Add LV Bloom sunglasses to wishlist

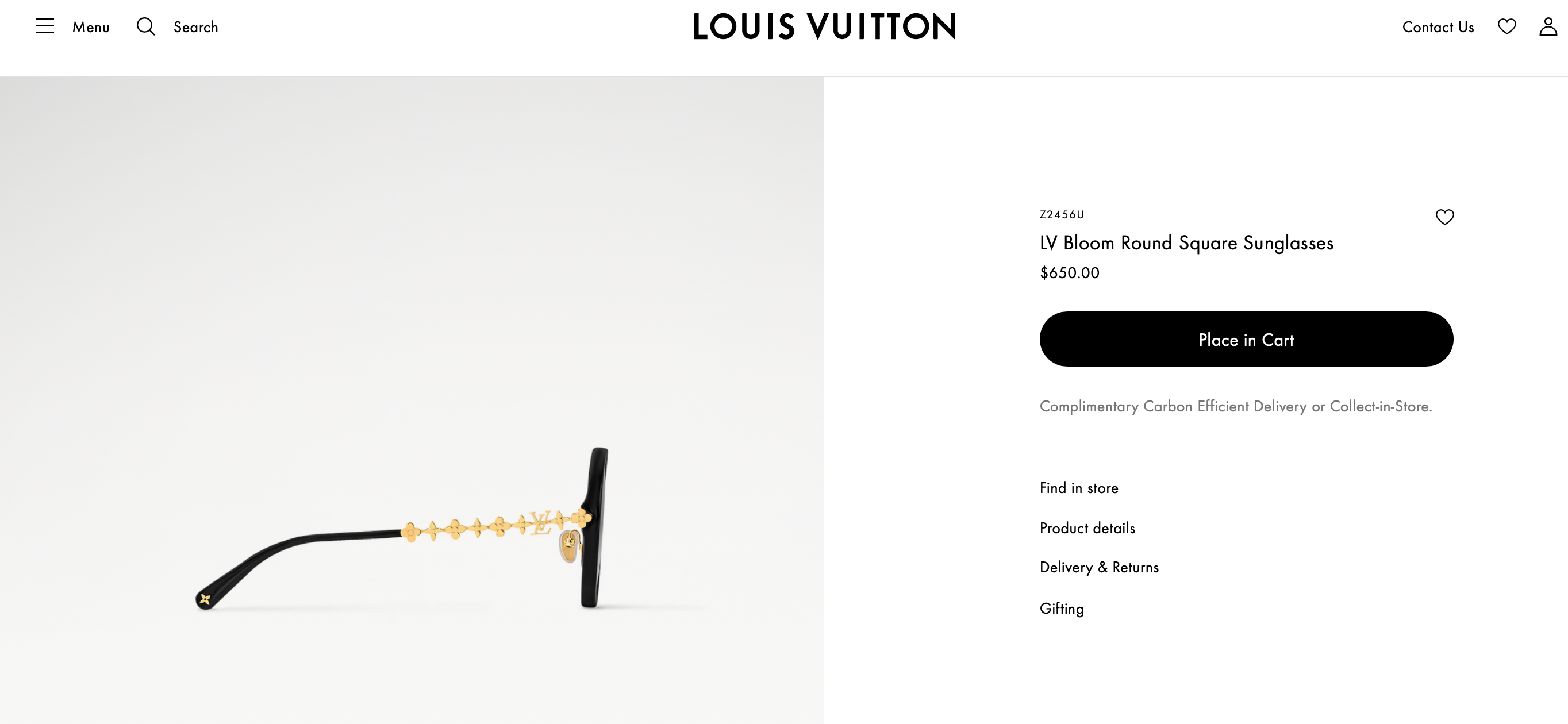coord(1444,217)
